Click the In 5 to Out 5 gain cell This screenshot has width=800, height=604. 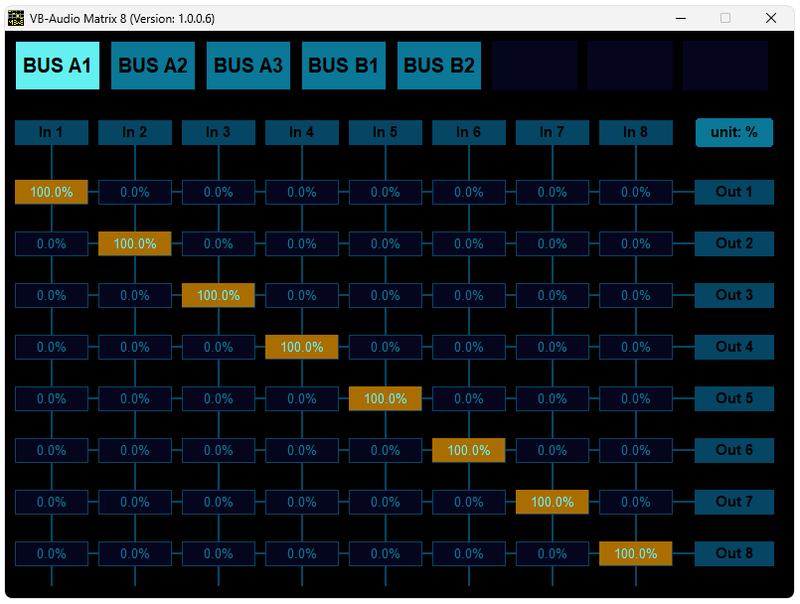pos(385,399)
